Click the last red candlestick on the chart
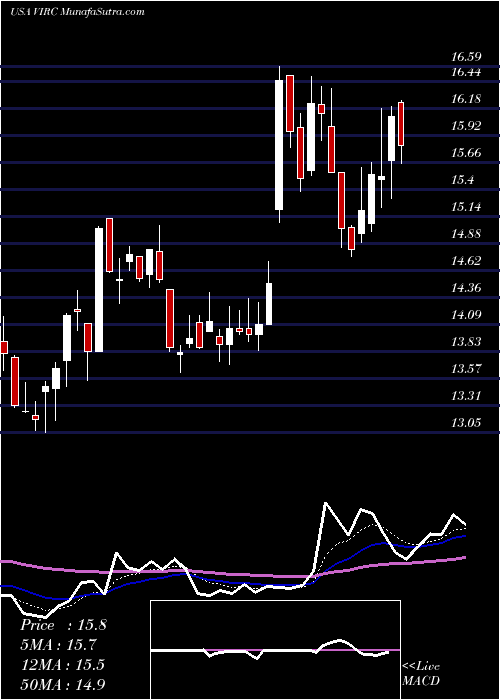 [x=401, y=124]
